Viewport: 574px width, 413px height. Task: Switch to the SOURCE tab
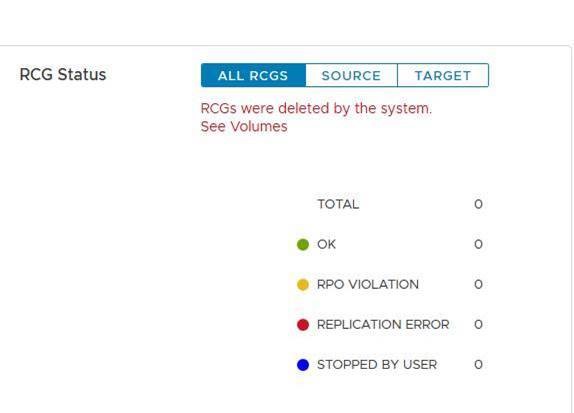(x=351, y=75)
